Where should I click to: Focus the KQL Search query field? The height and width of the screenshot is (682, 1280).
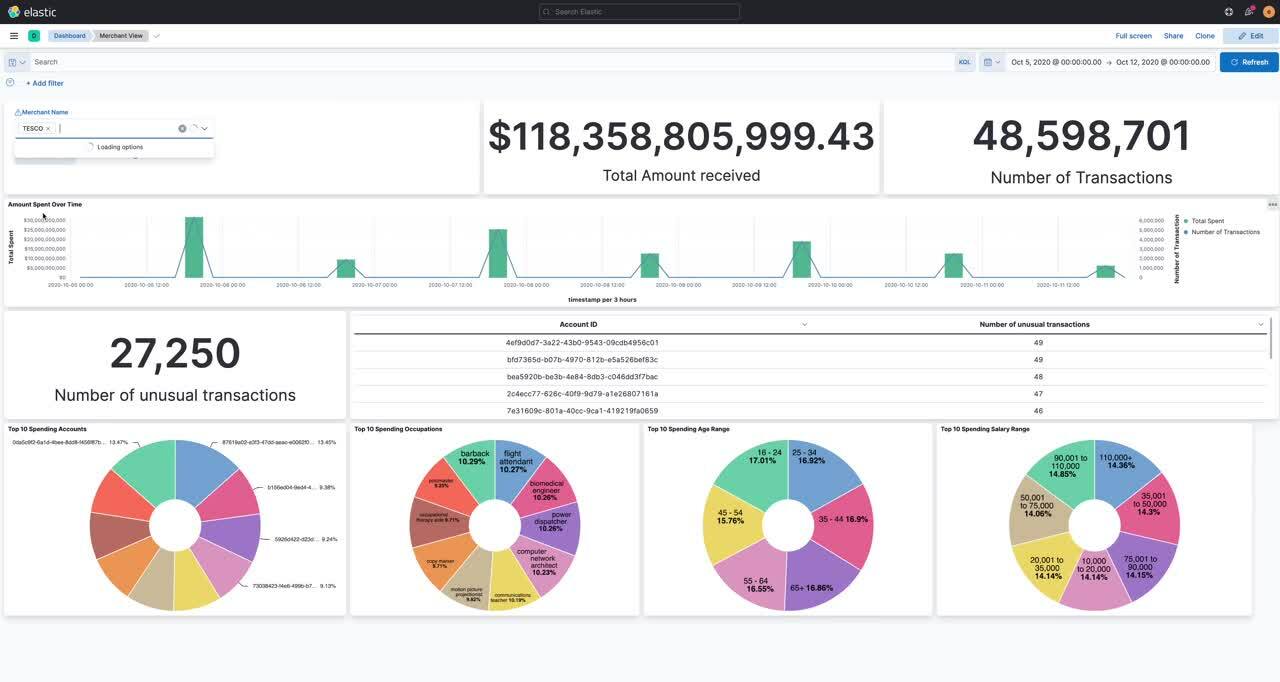[492, 62]
